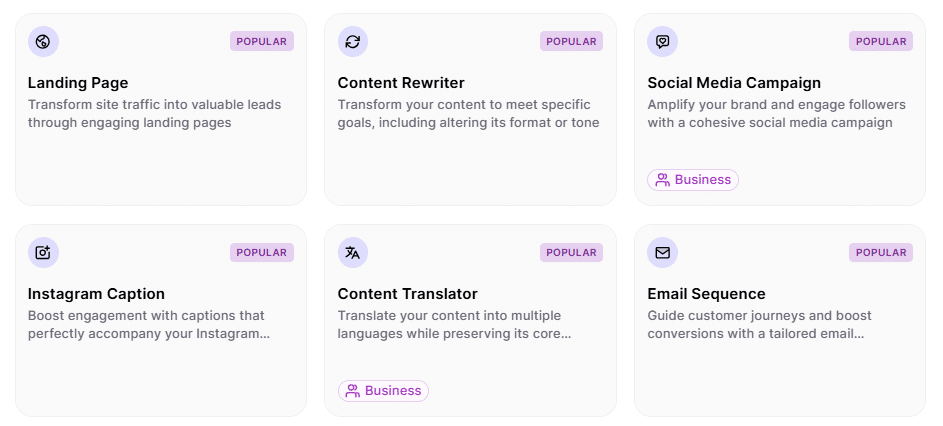Click the Popular badge on Landing Page
943x426 pixels.
262,42
